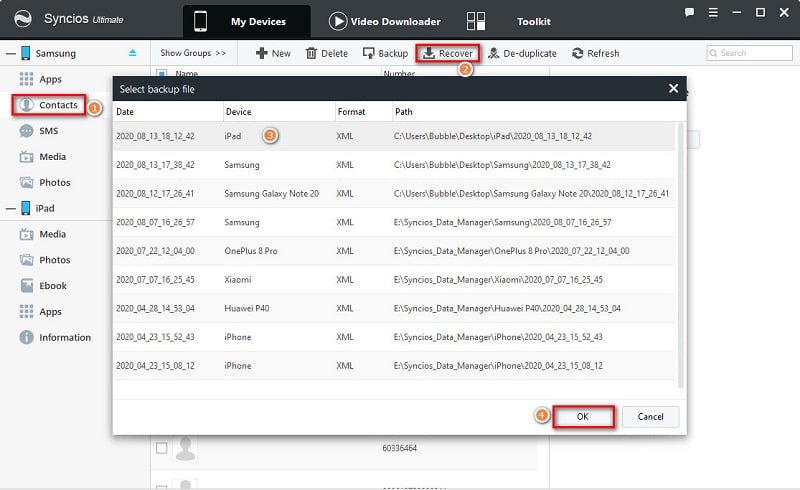The width and height of the screenshot is (800, 490).
Task: Eject the Samsung device
Action: pos(133,53)
